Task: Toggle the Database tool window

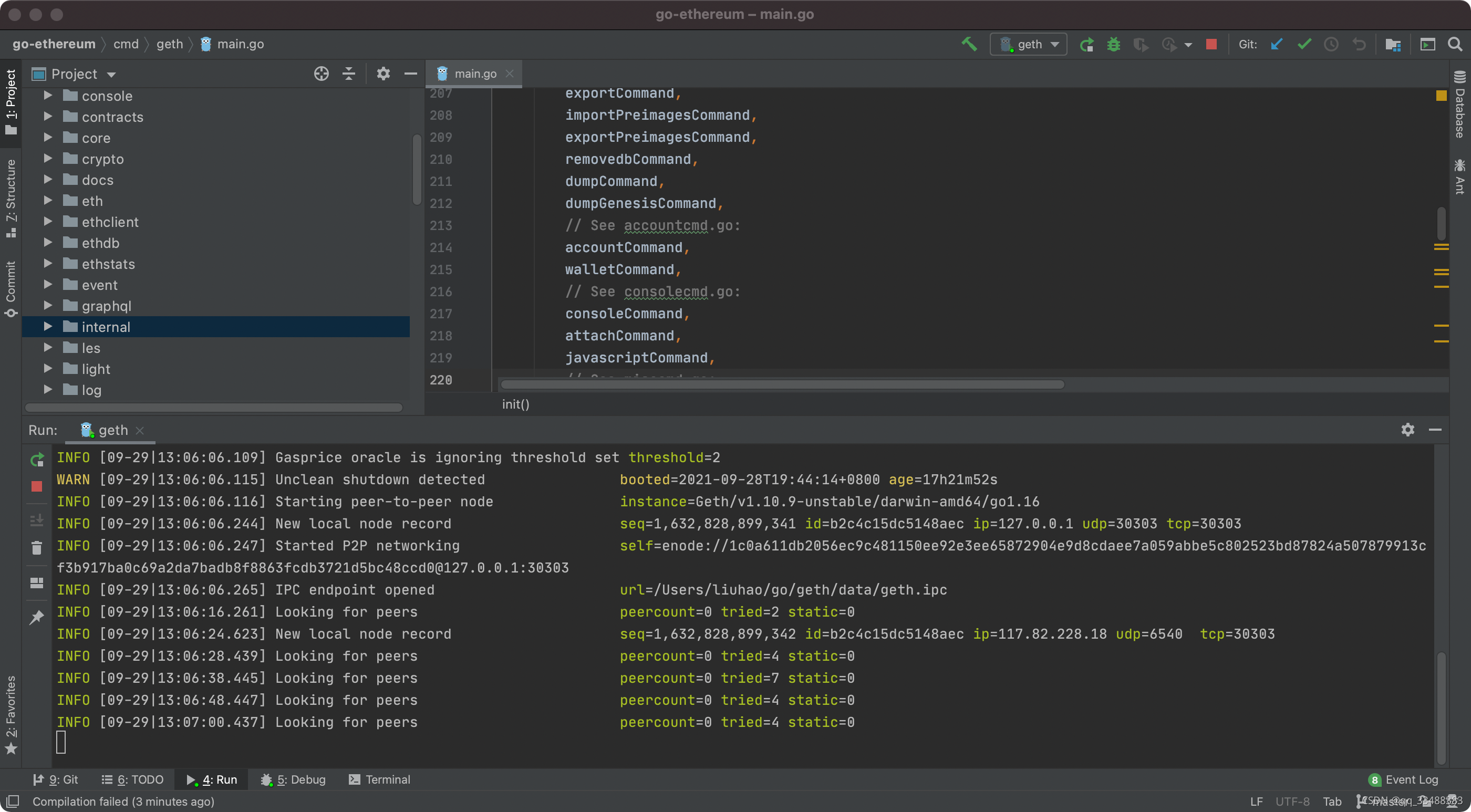Action: (x=1459, y=105)
